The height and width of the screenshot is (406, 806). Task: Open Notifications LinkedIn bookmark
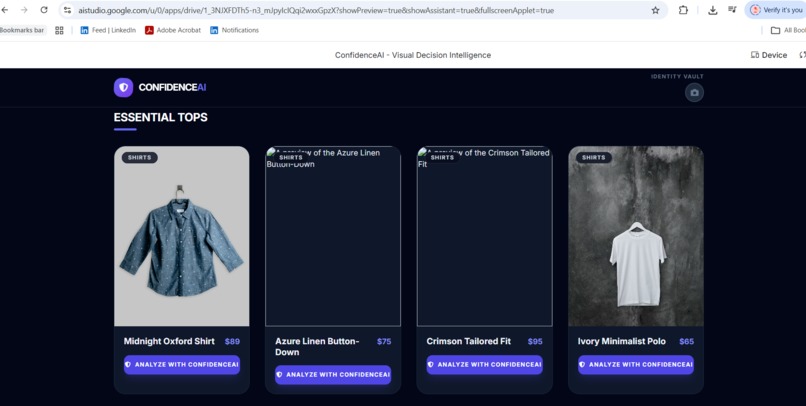234,30
